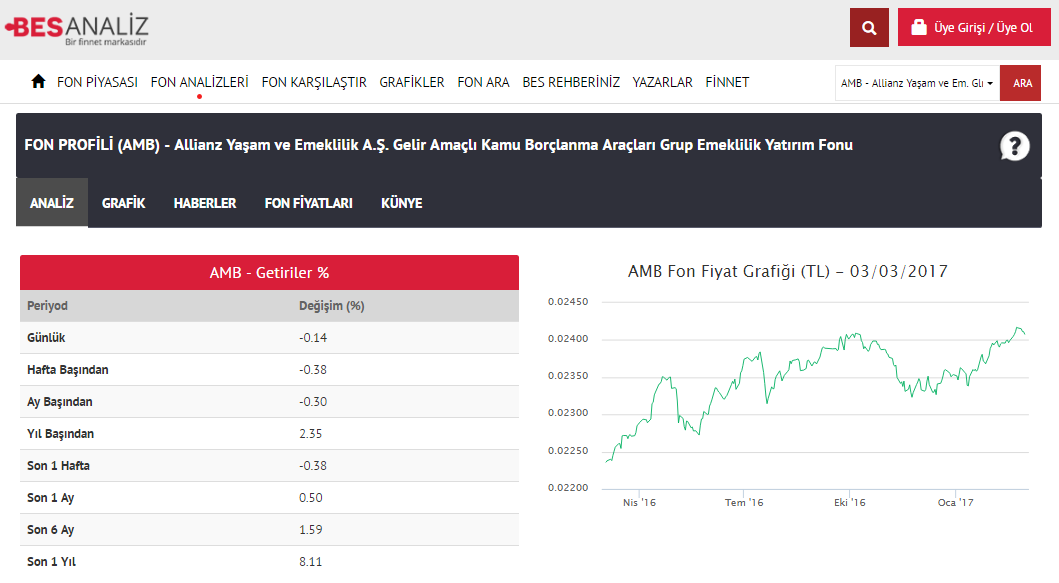Screen dimensions: 1059x583
Task: Click the red ARA button
Action: [x=1021, y=83]
